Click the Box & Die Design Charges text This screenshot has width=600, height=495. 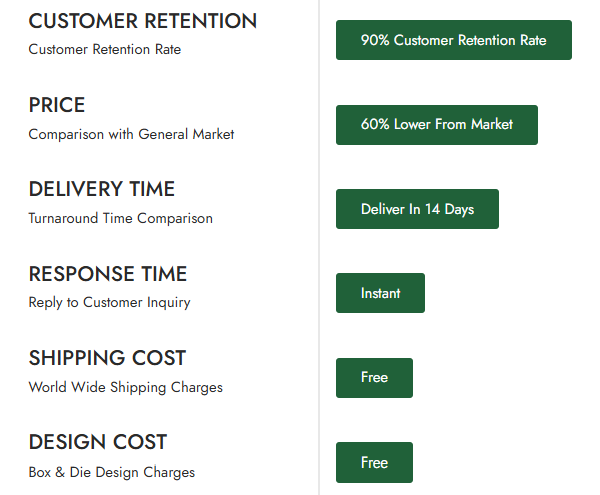click(x=111, y=472)
